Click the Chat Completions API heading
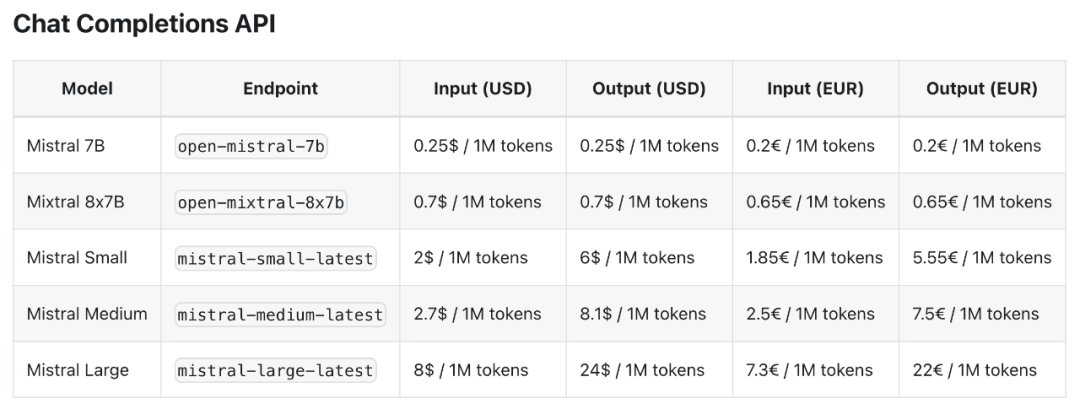This screenshot has width=1080, height=409. point(144,25)
